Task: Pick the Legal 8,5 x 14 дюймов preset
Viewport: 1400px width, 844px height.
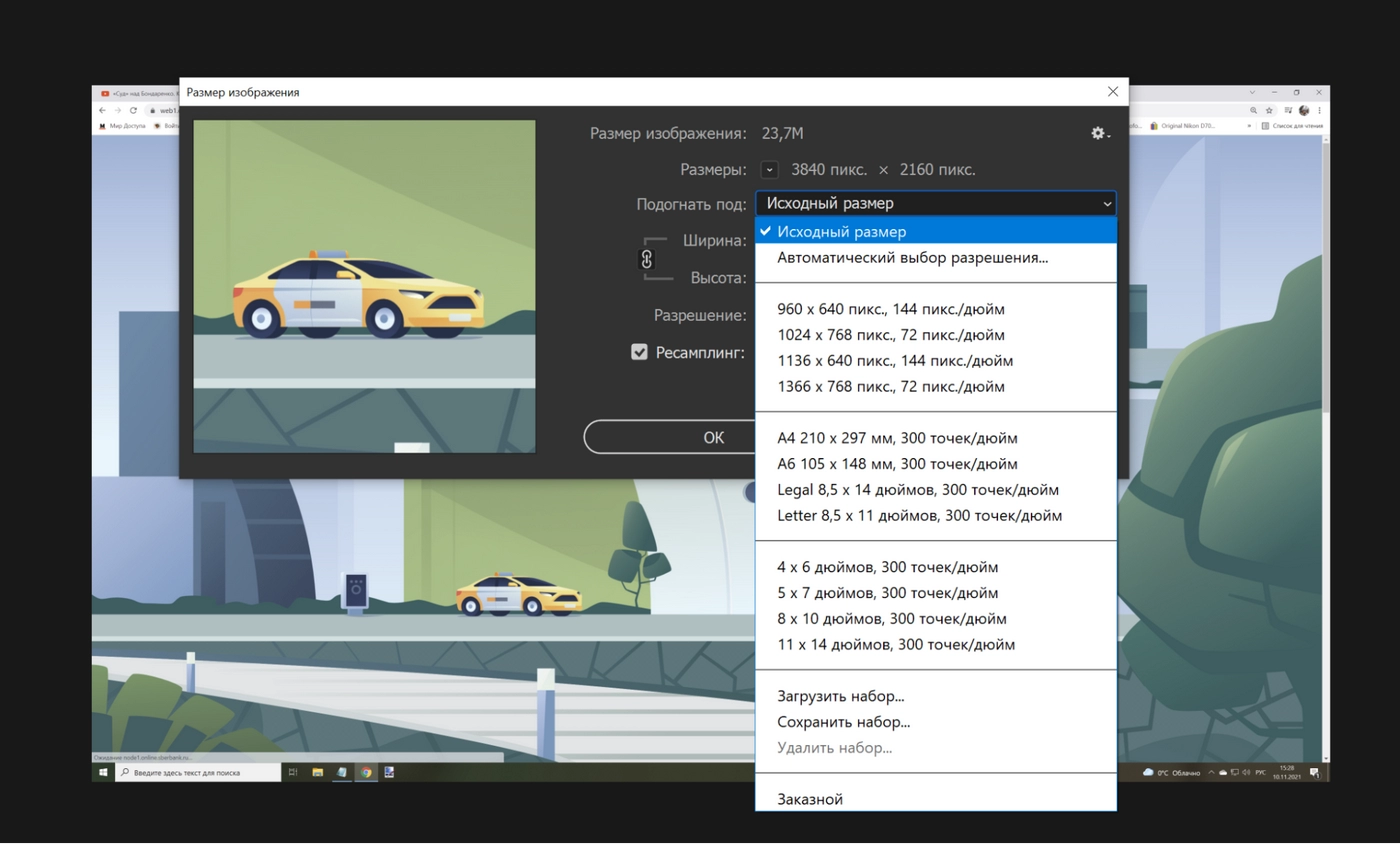Action: tap(935, 490)
